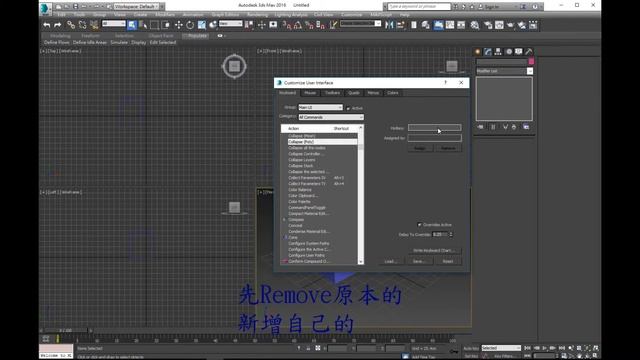Toggle the Active checkbox in dialog

(x=348, y=108)
